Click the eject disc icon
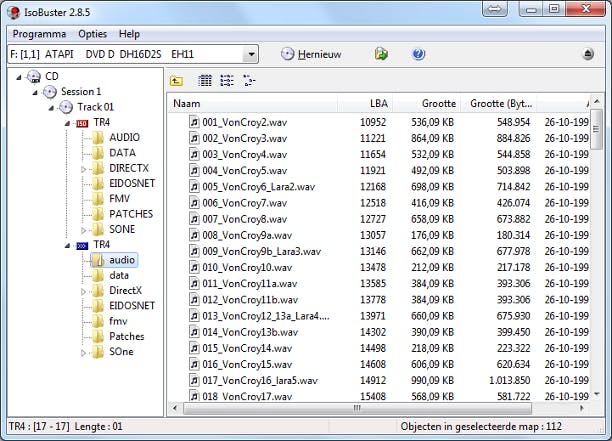 (x=588, y=54)
